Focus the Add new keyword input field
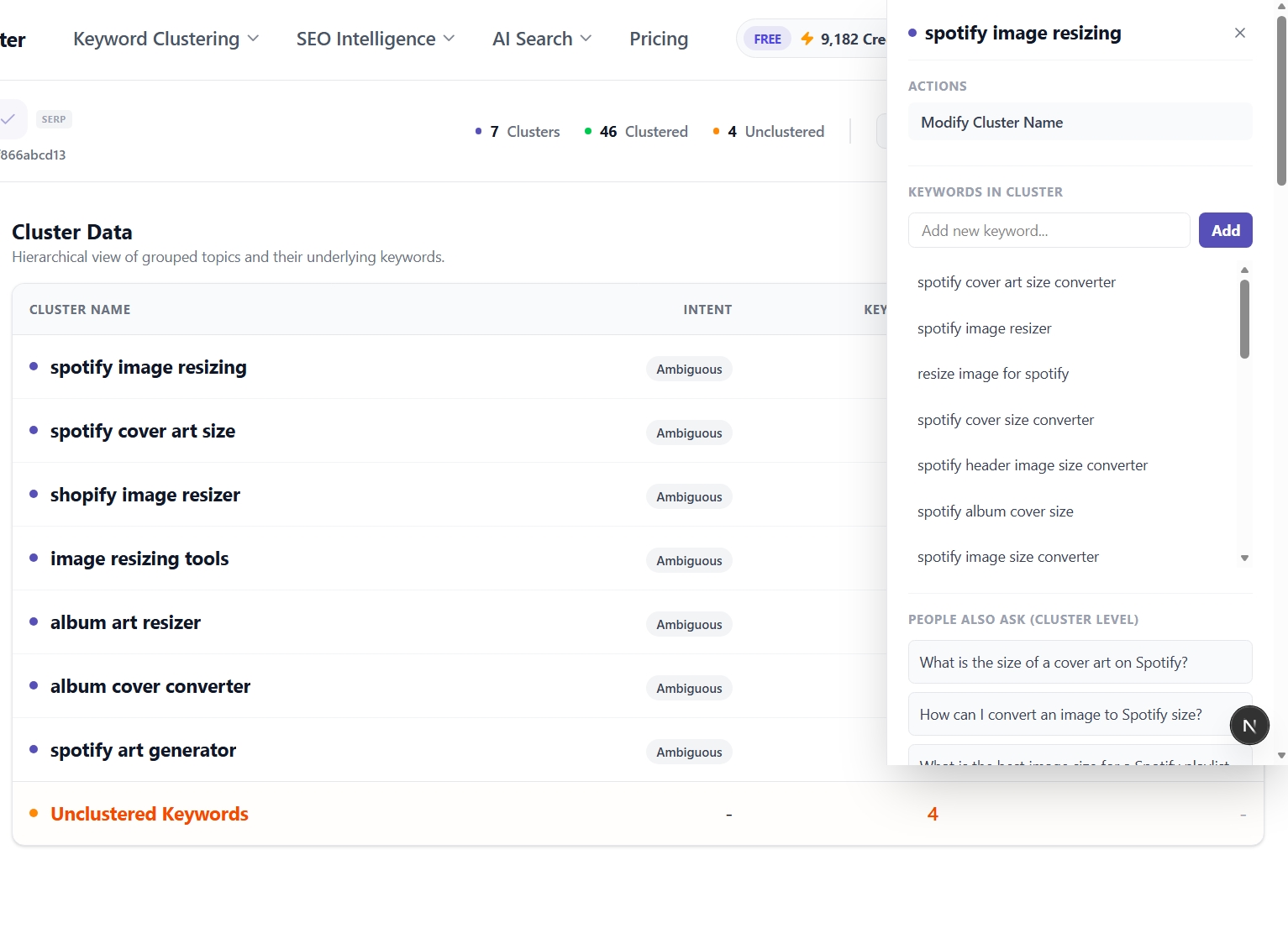1288x944 pixels. click(x=1049, y=230)
